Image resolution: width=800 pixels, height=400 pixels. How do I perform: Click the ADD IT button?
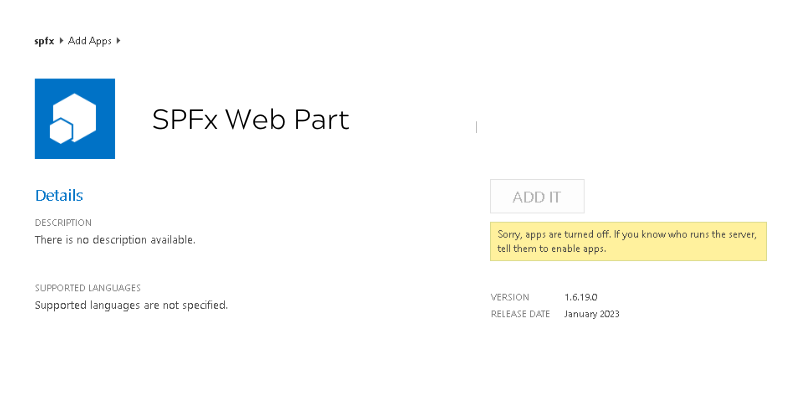pyautogui.click(x=537, y=196)
